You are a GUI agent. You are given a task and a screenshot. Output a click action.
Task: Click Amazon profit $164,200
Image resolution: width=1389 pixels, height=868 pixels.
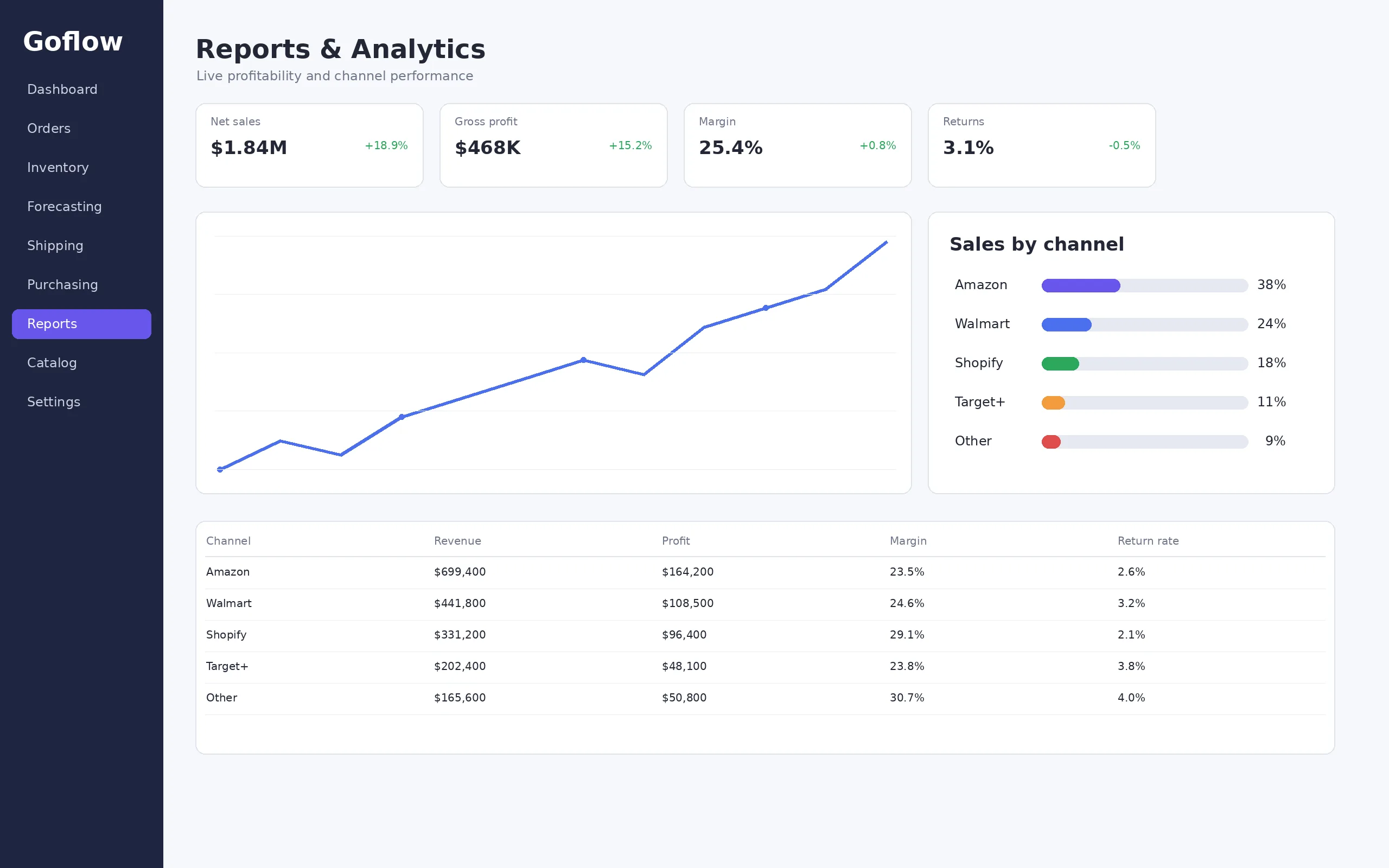(687, 572)
